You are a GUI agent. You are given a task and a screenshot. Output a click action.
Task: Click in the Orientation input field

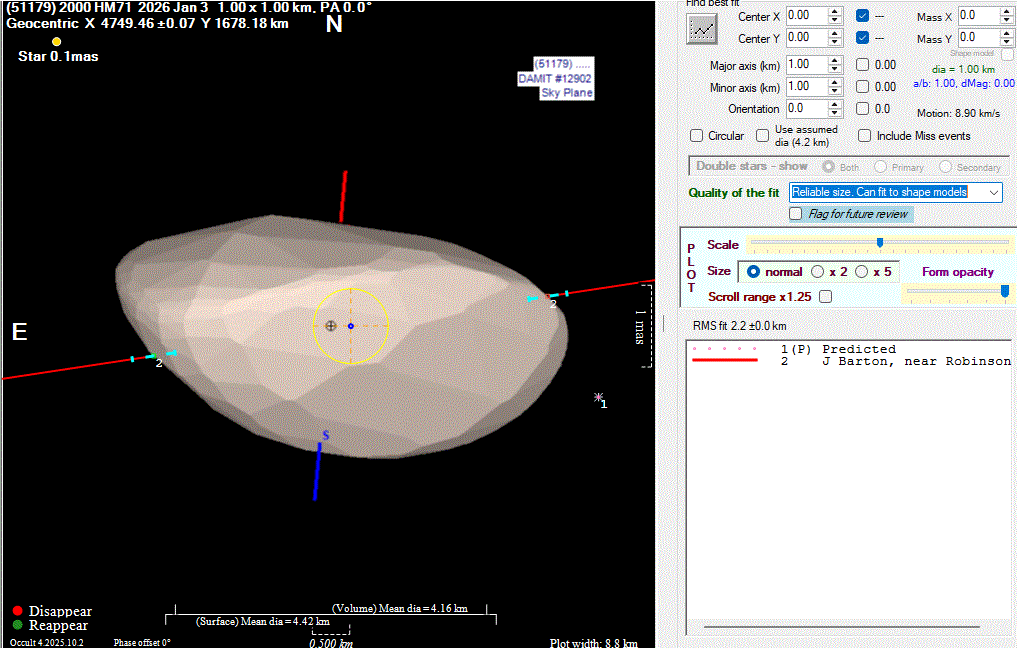(x=804, y=109)
